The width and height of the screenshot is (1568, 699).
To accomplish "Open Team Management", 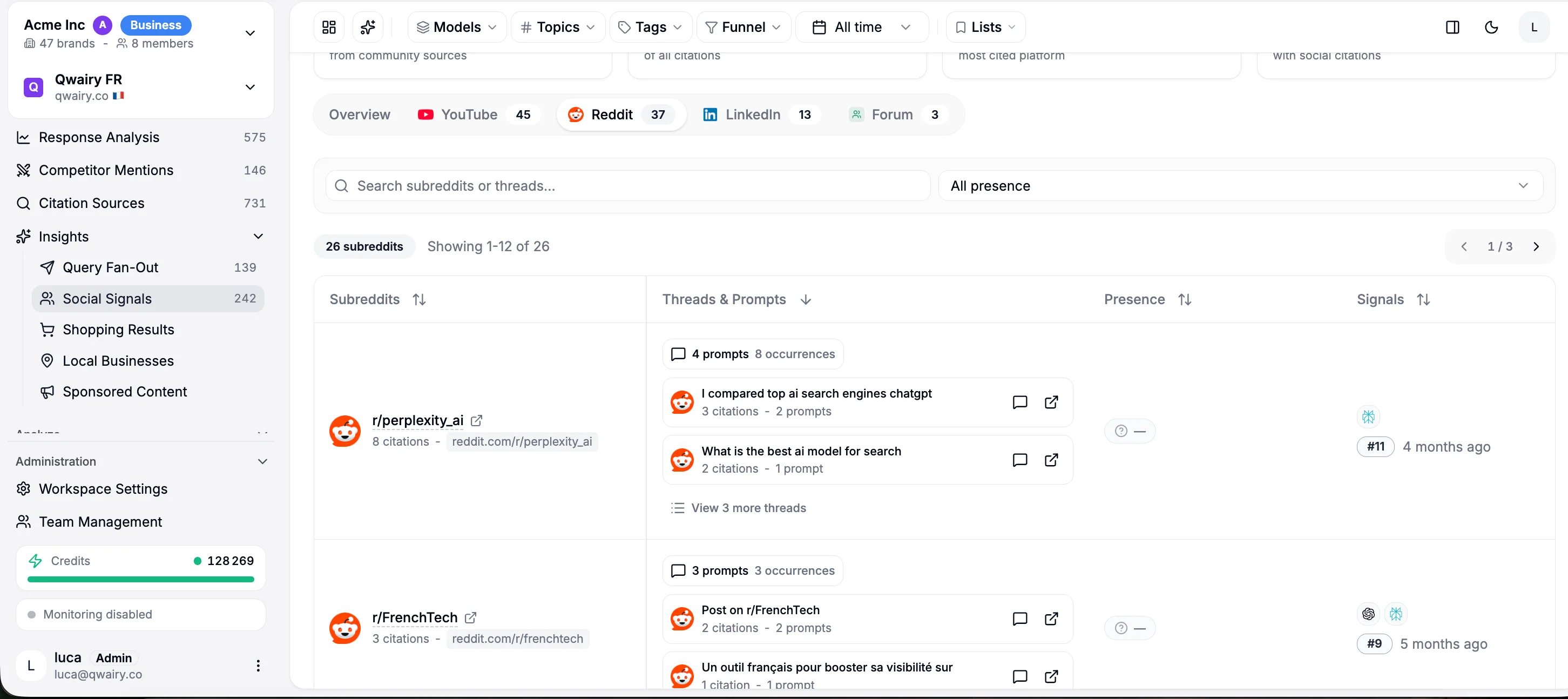I will (141, 522).
